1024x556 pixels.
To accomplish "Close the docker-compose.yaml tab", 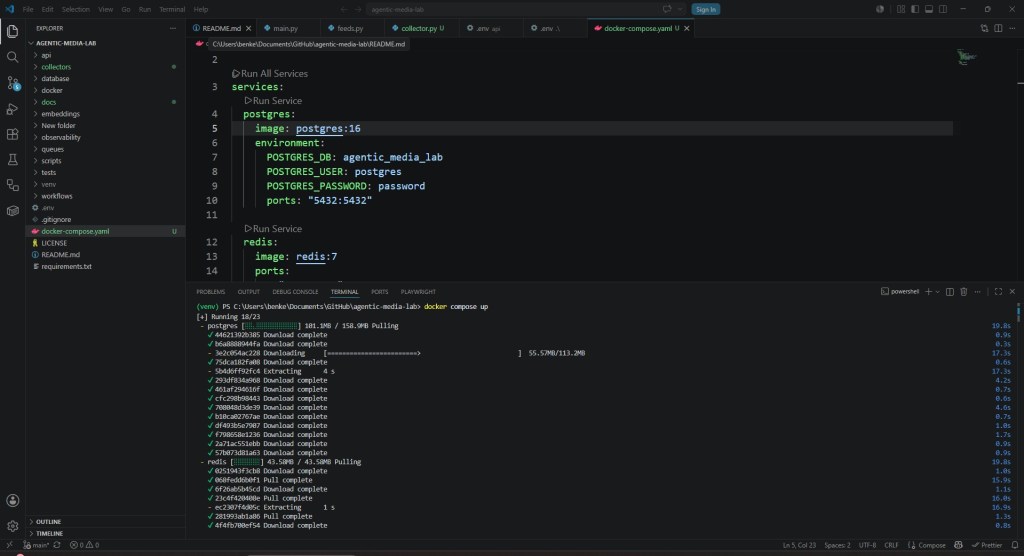I will click(686, 28).
